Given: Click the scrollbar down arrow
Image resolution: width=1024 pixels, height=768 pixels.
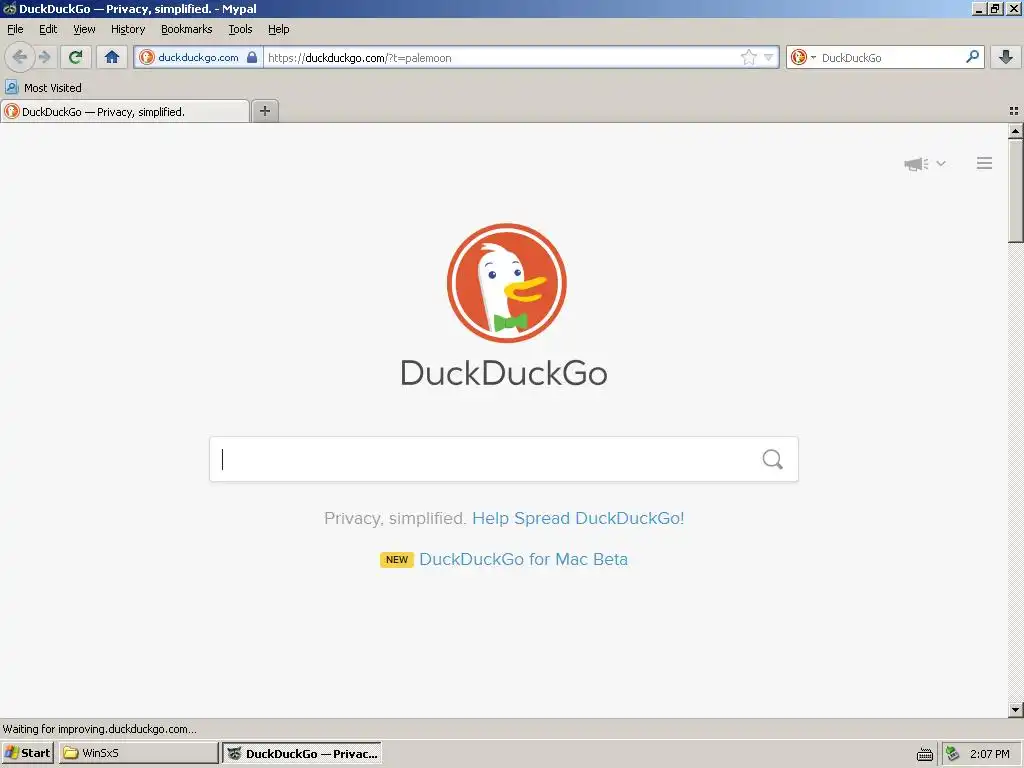Looking at the screenshot, I should 1015,709.
